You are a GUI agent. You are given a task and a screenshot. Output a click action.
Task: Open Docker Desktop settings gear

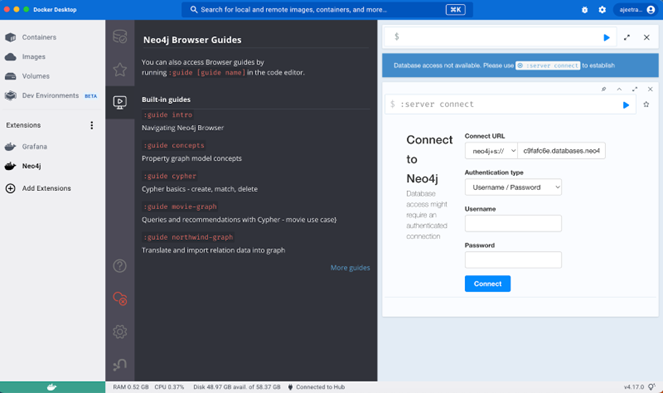[x=602, y=10]
